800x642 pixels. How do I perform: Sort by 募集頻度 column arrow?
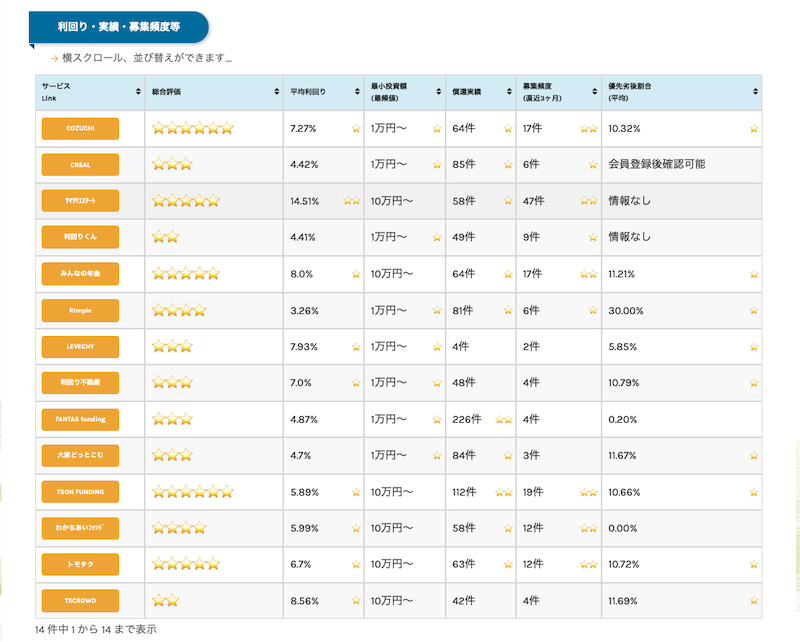pyautogui.click(x=595, y=91)
